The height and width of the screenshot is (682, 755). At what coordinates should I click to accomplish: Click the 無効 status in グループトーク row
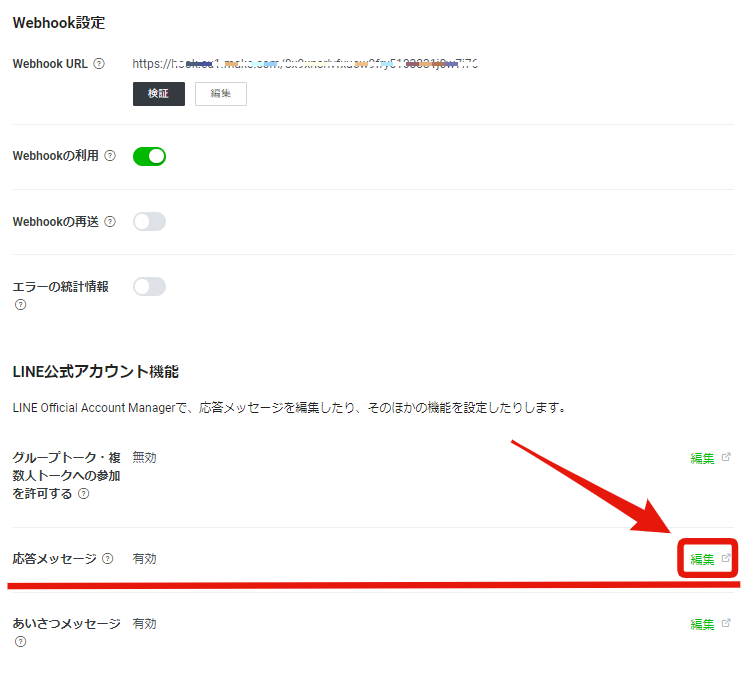tap(144, 458)
